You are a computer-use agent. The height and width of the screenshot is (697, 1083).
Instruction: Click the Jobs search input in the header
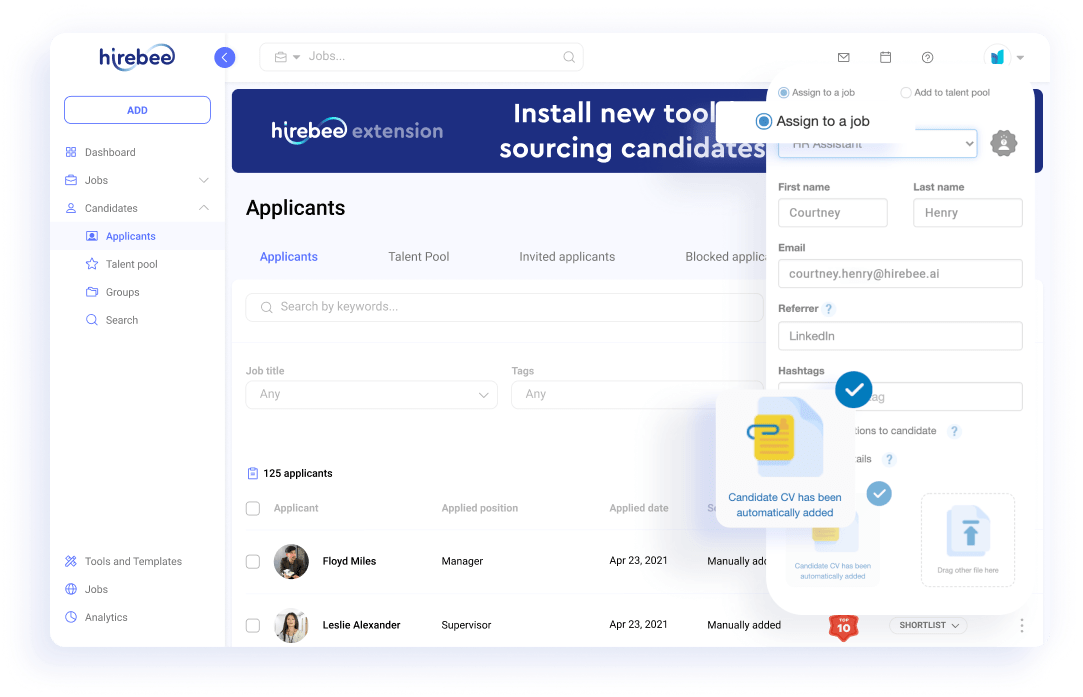(421, 57)
